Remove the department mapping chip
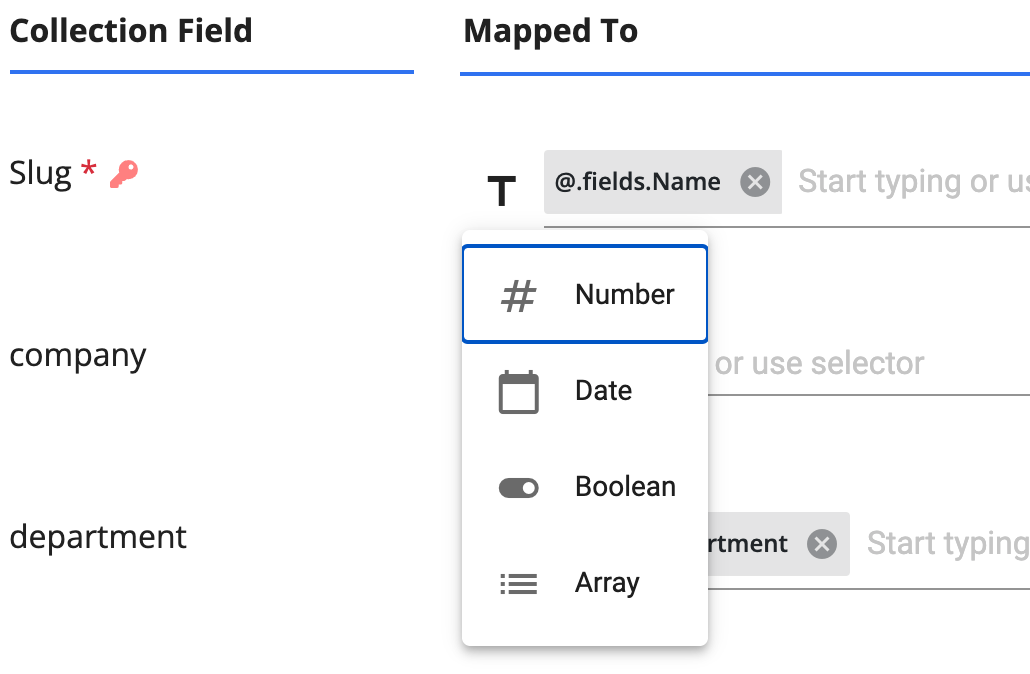Image resolution: width=1030 pixels, height=674 pixels. point(822,544)
